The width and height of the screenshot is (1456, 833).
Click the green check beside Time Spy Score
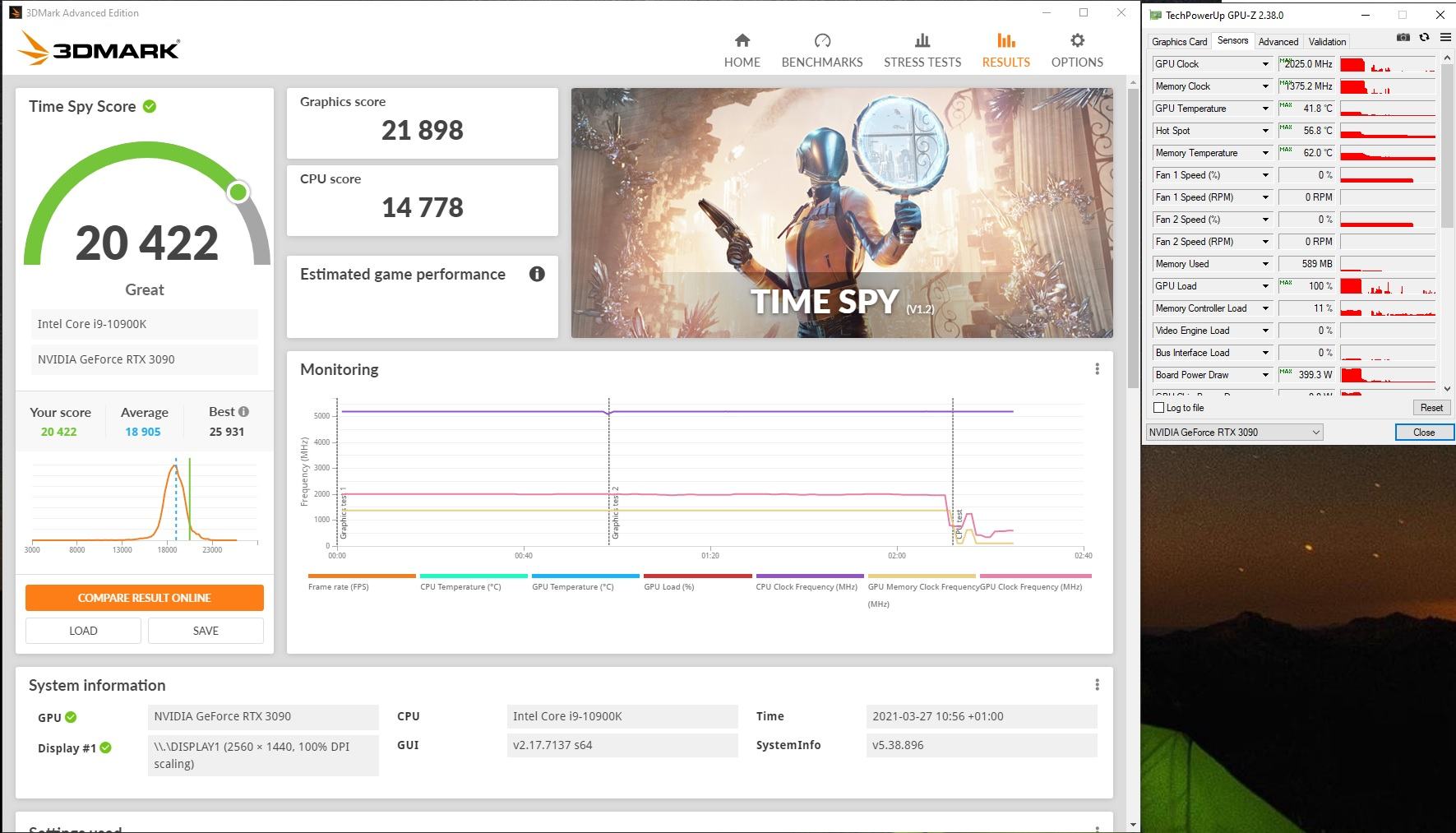pyautogui.click(x=150, y=106)
